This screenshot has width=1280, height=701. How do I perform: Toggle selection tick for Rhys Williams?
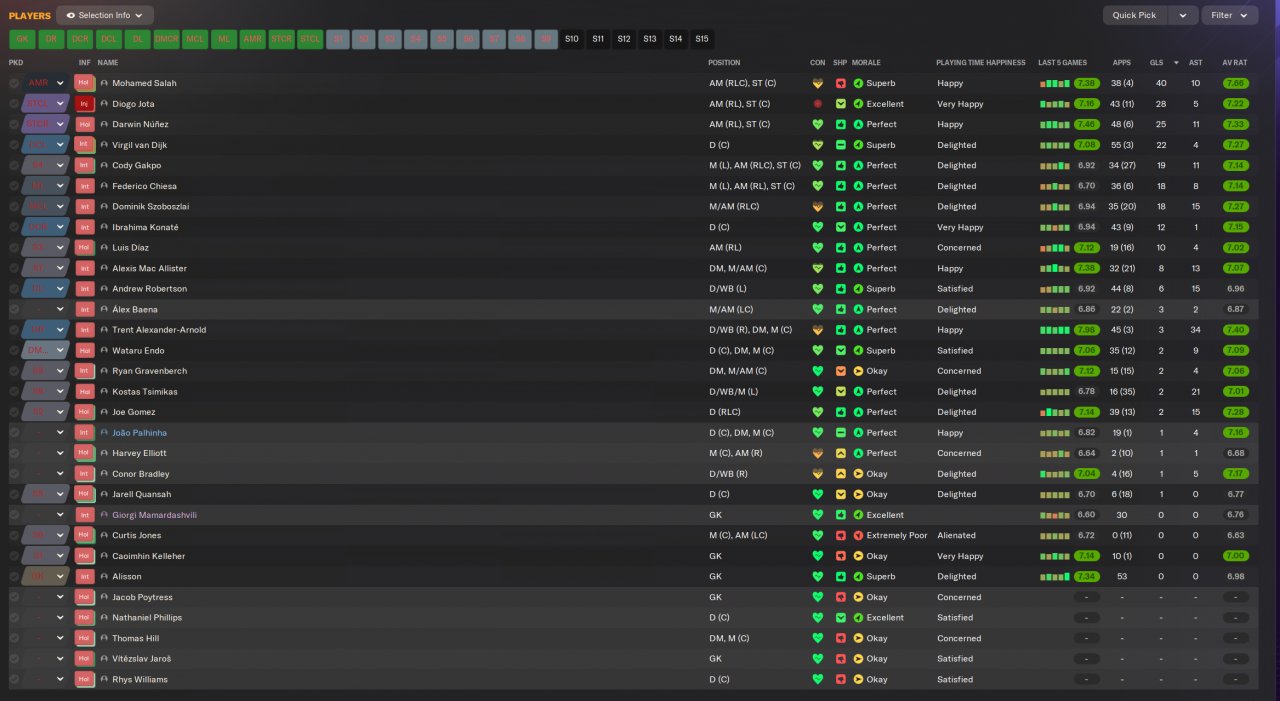pos(14,680)
